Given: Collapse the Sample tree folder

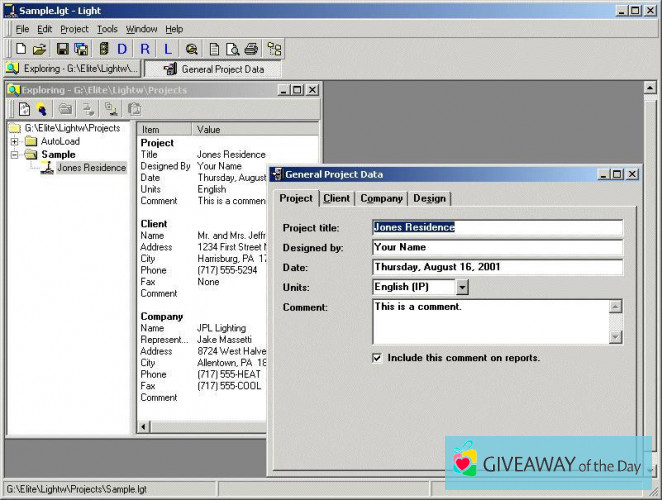Looking at the screenshot, I should [15, 155].
